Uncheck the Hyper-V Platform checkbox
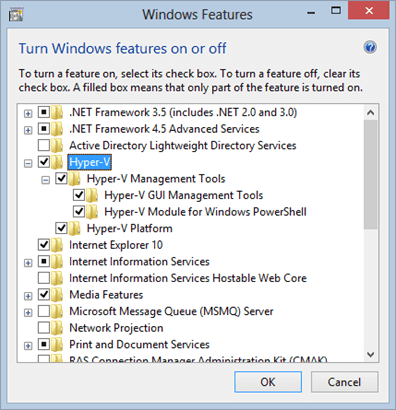The width and height of the screenshot is (396, 410). click(61, 228)
